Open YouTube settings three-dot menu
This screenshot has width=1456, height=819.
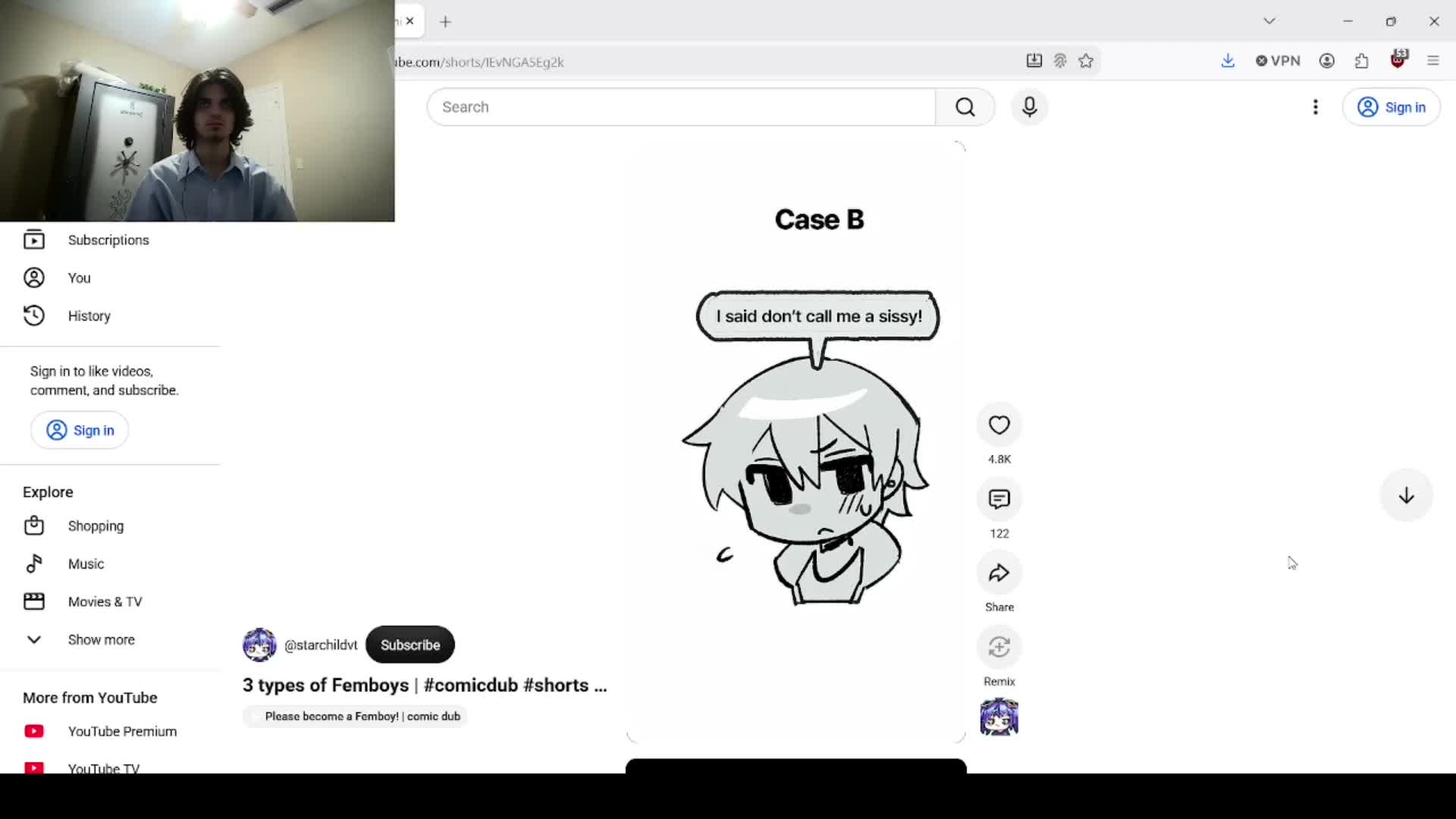1315,107
